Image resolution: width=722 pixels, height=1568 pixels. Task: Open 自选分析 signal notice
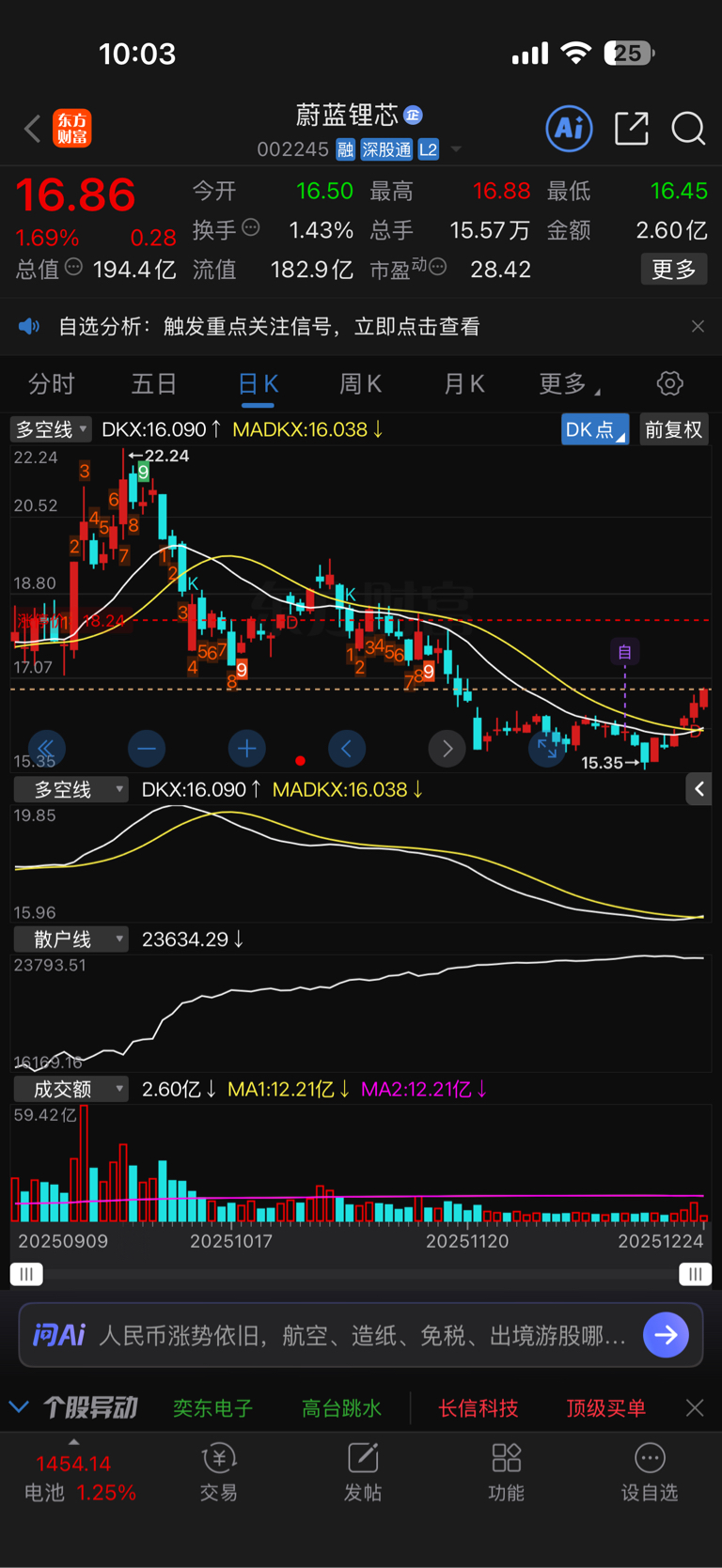(269, 326)
